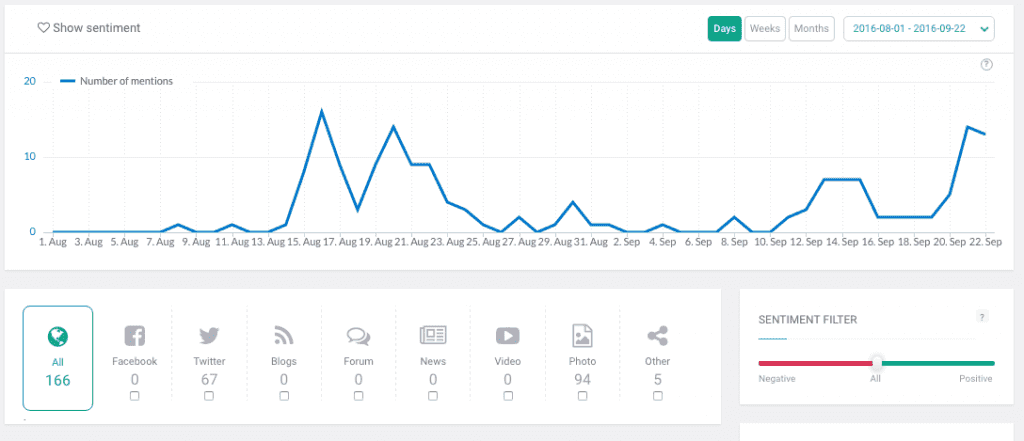This screenshot has height=441, width=1024.
Task: Open the date range dropdown
Action: (x=919, y=29)
